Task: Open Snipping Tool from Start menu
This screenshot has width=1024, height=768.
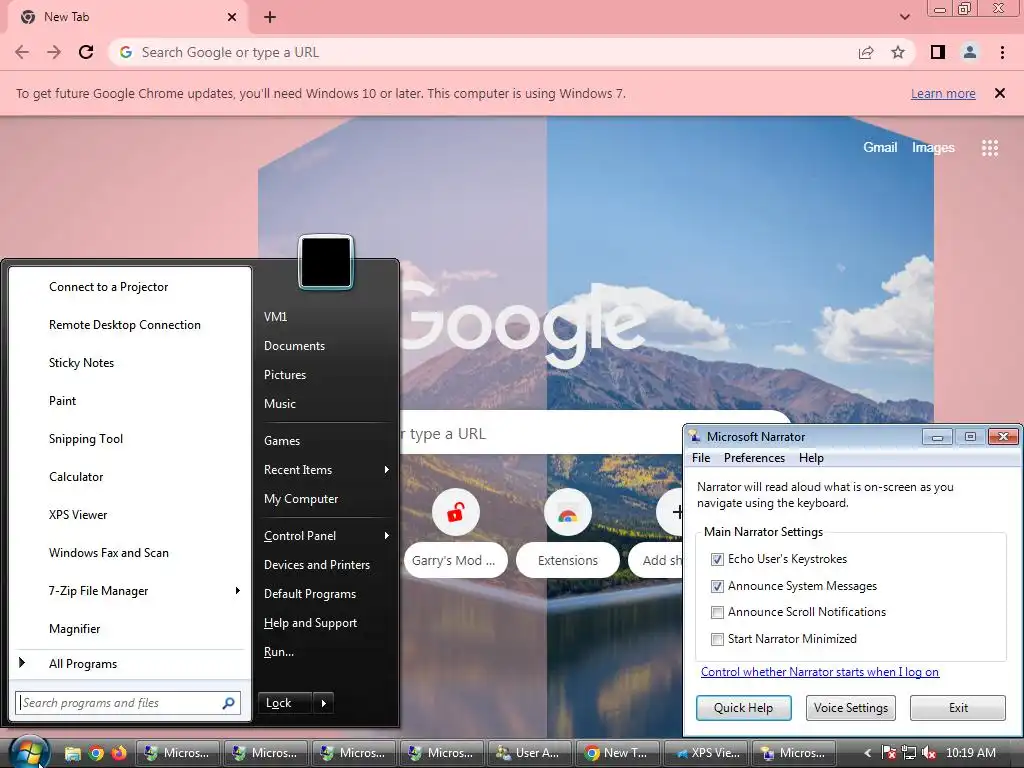Action: click(x=129, y=439)
